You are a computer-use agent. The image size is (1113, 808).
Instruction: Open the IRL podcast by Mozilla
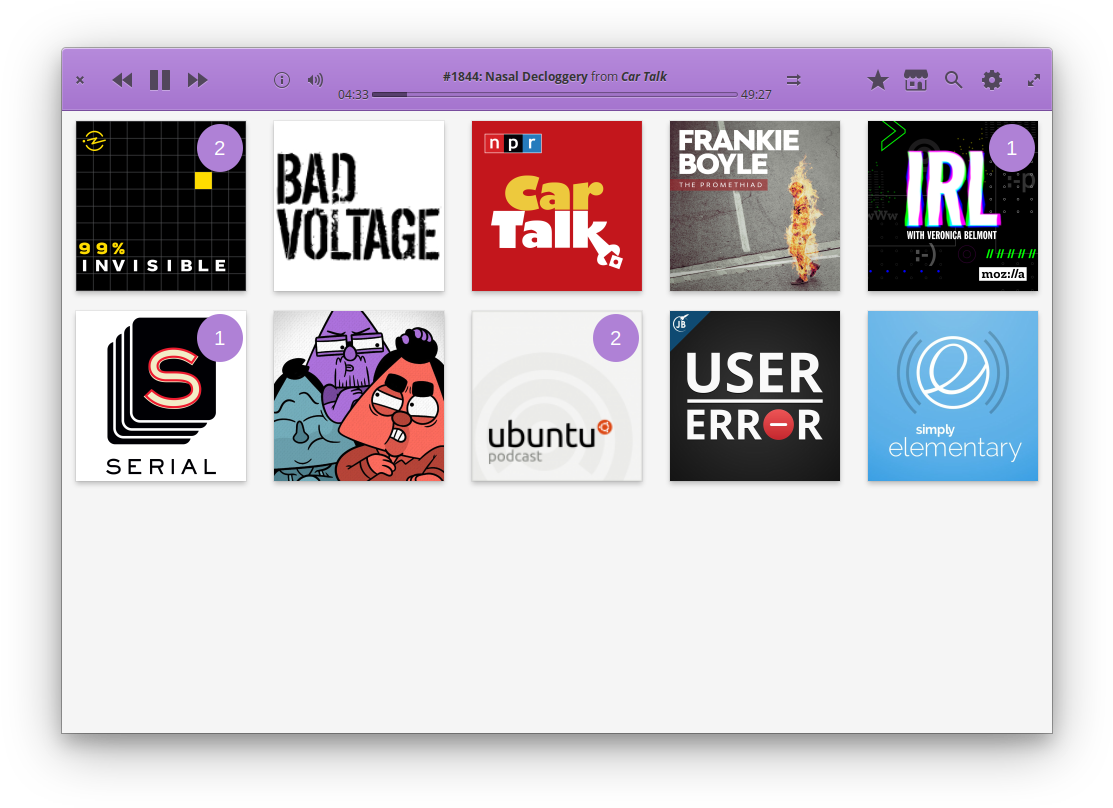953,206
